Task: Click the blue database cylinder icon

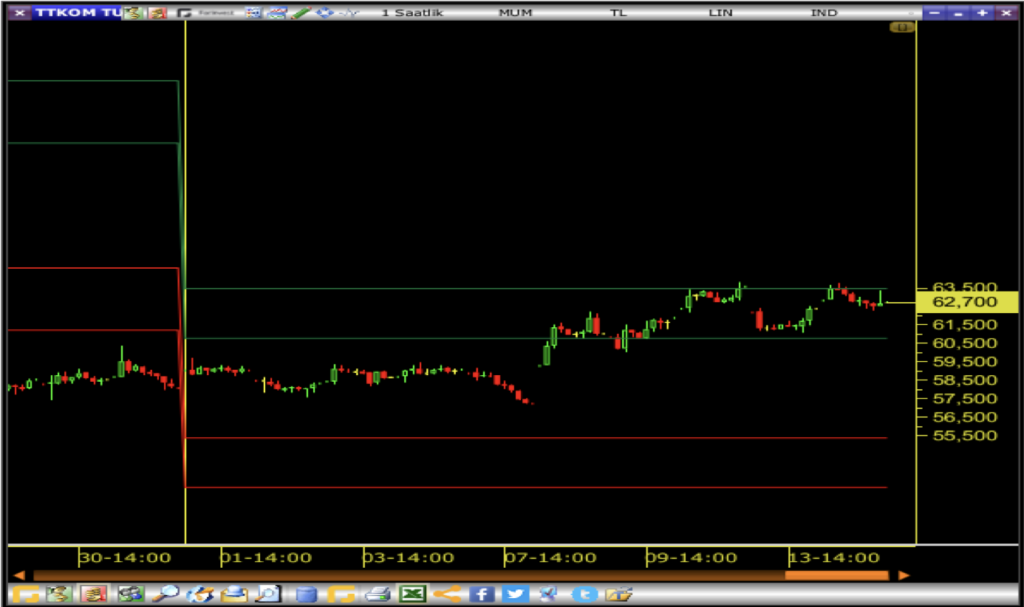Action: point(306,594)
